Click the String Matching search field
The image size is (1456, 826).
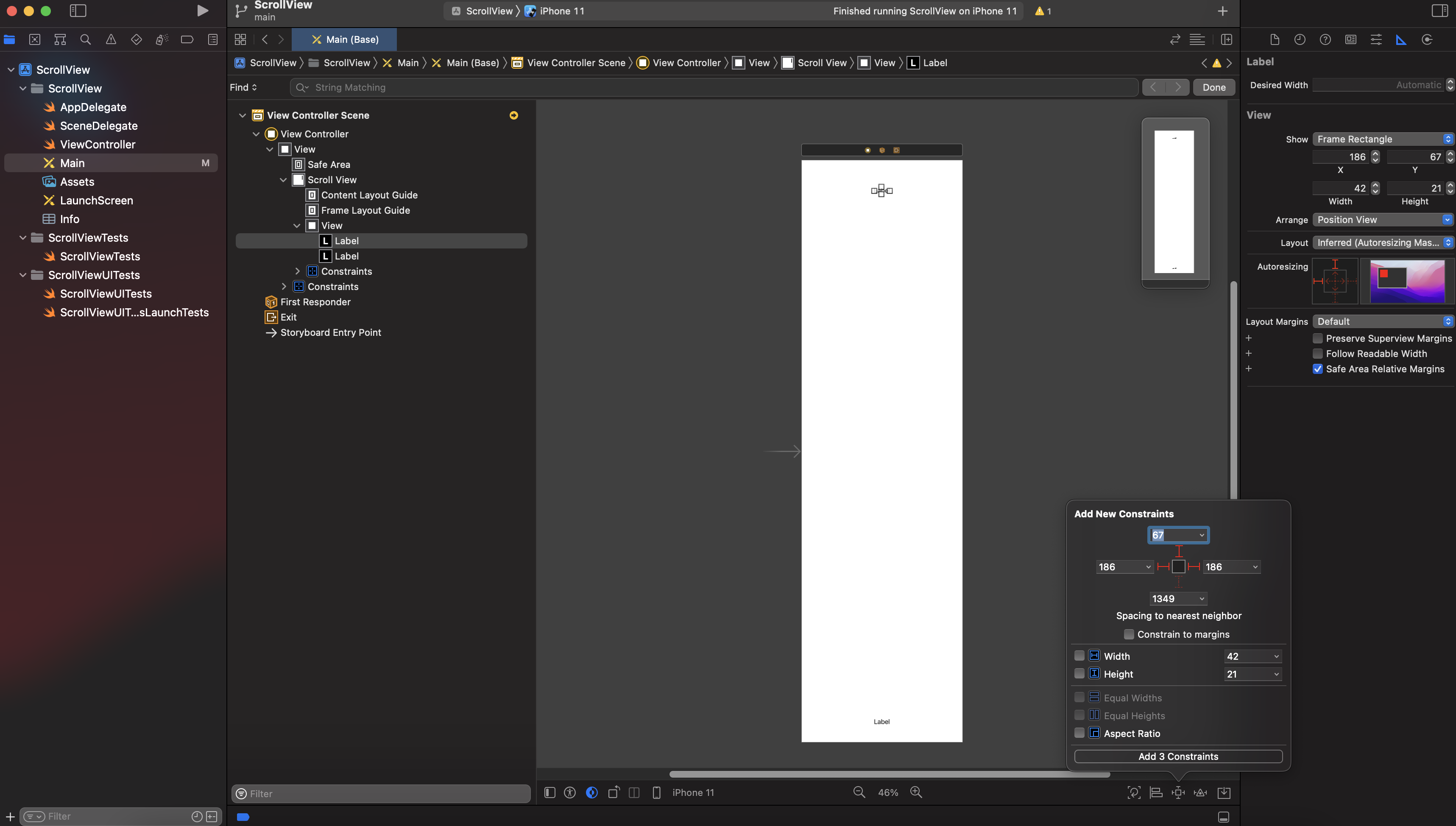[715, 87]
